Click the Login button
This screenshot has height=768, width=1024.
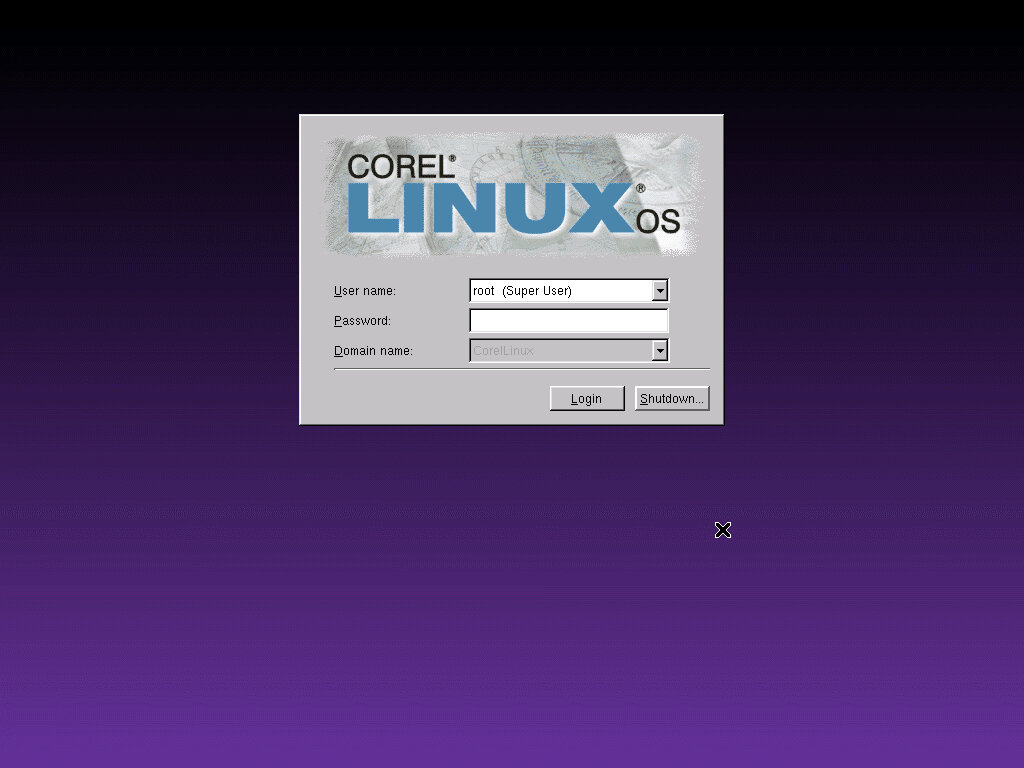click(586, 399)
